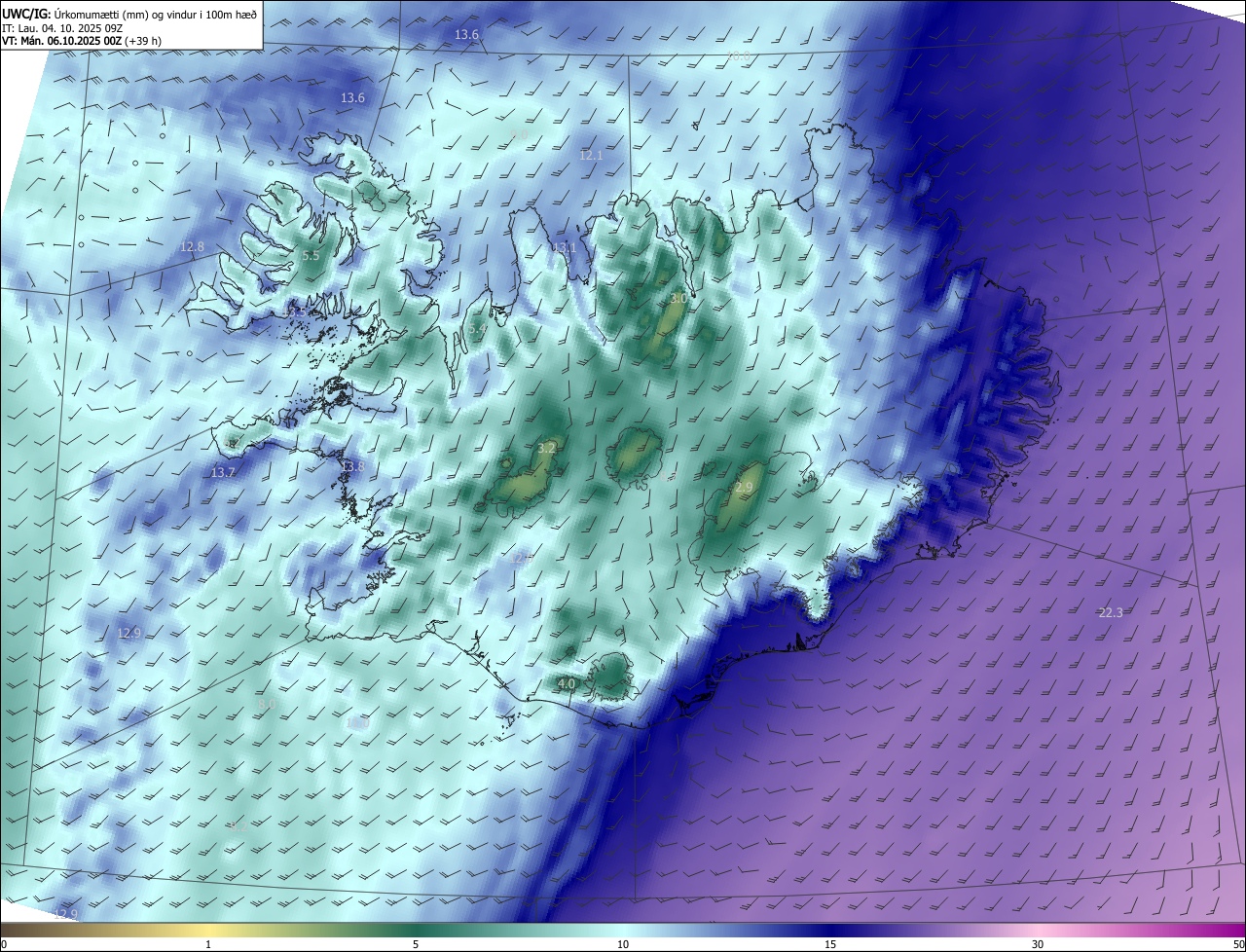
Task: Click the colour scale tick labelled 5
Action: point(416,944)
